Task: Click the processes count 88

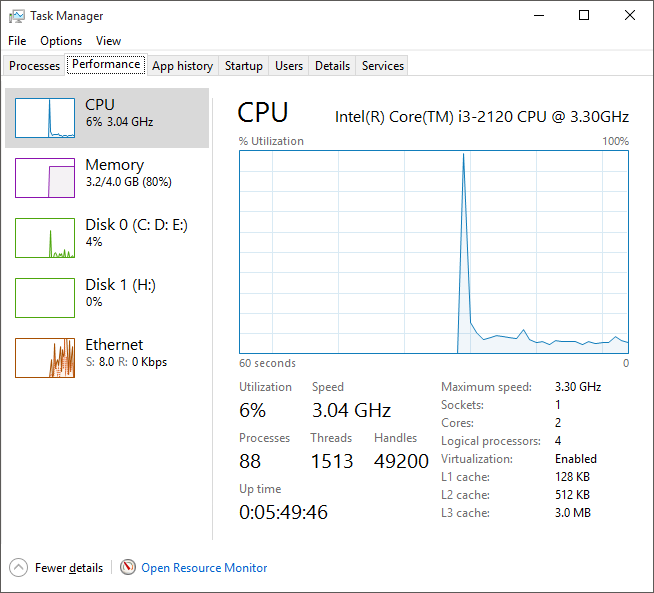Action: 250,461
